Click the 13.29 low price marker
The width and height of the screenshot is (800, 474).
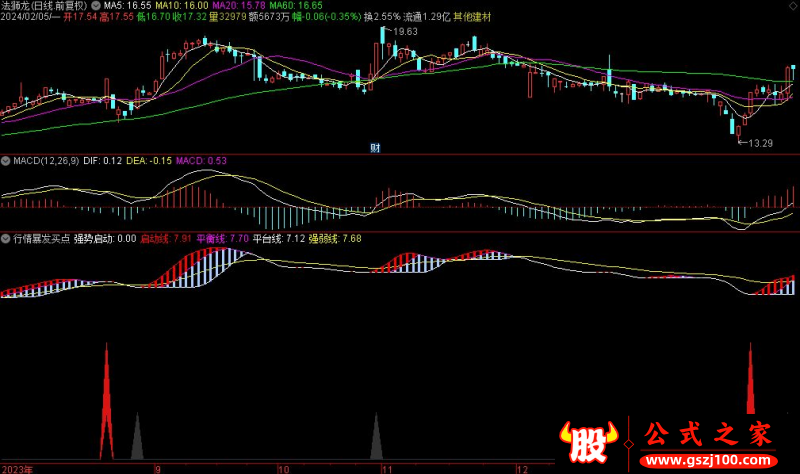tap(760, 143)
